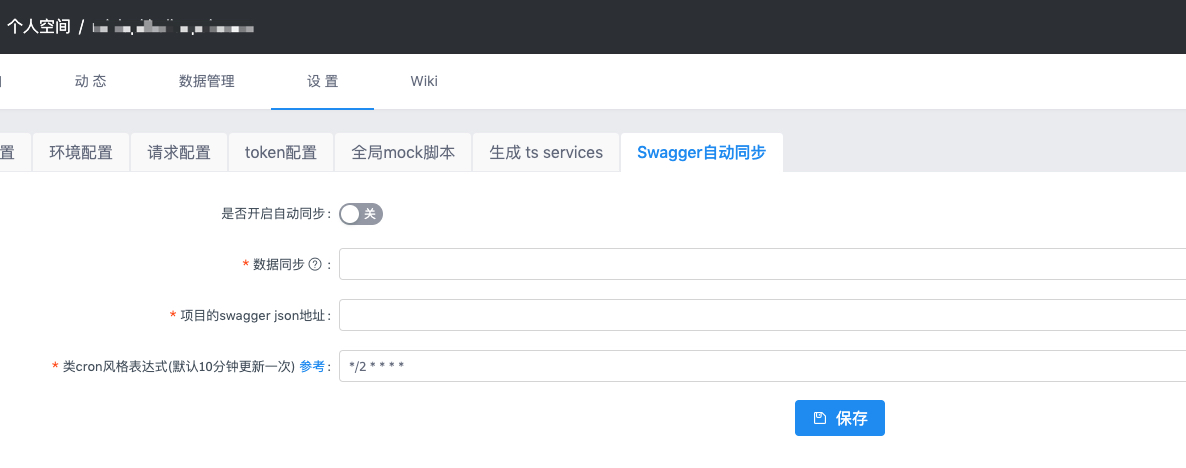Switch to the 环境配置 settings tab
This screenshot has width=1186, height=468.
[x=81, y=153]
